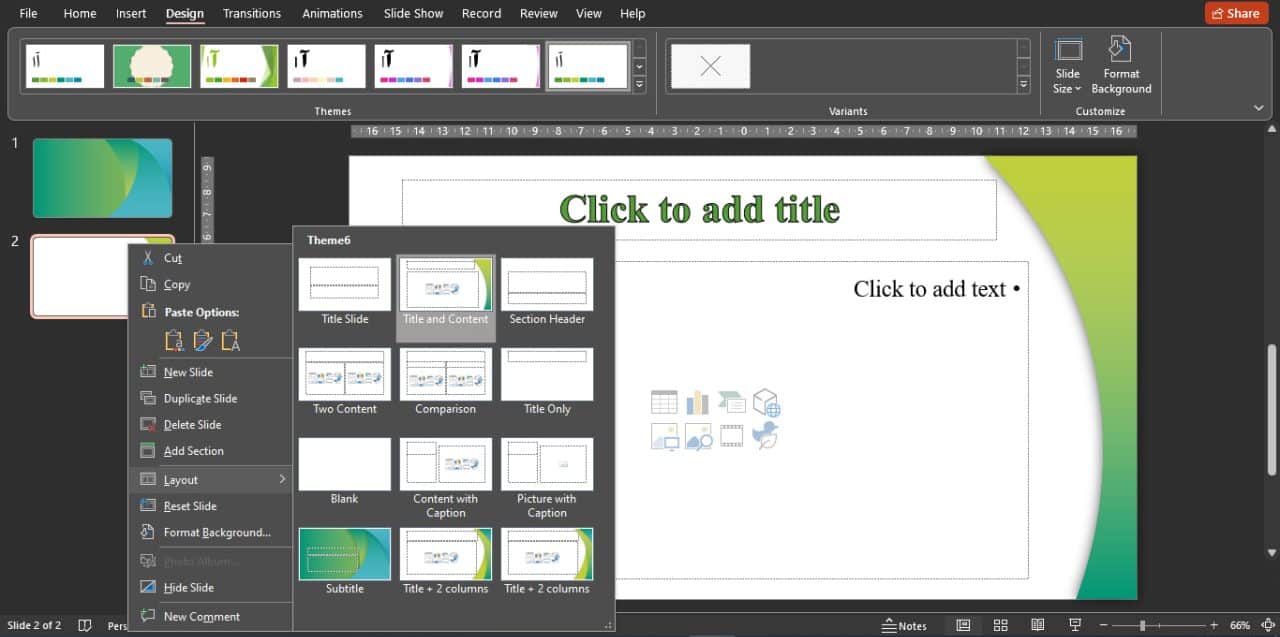Open the Transitions tab
1280x637 pixels.
click(x=252, y=14)
